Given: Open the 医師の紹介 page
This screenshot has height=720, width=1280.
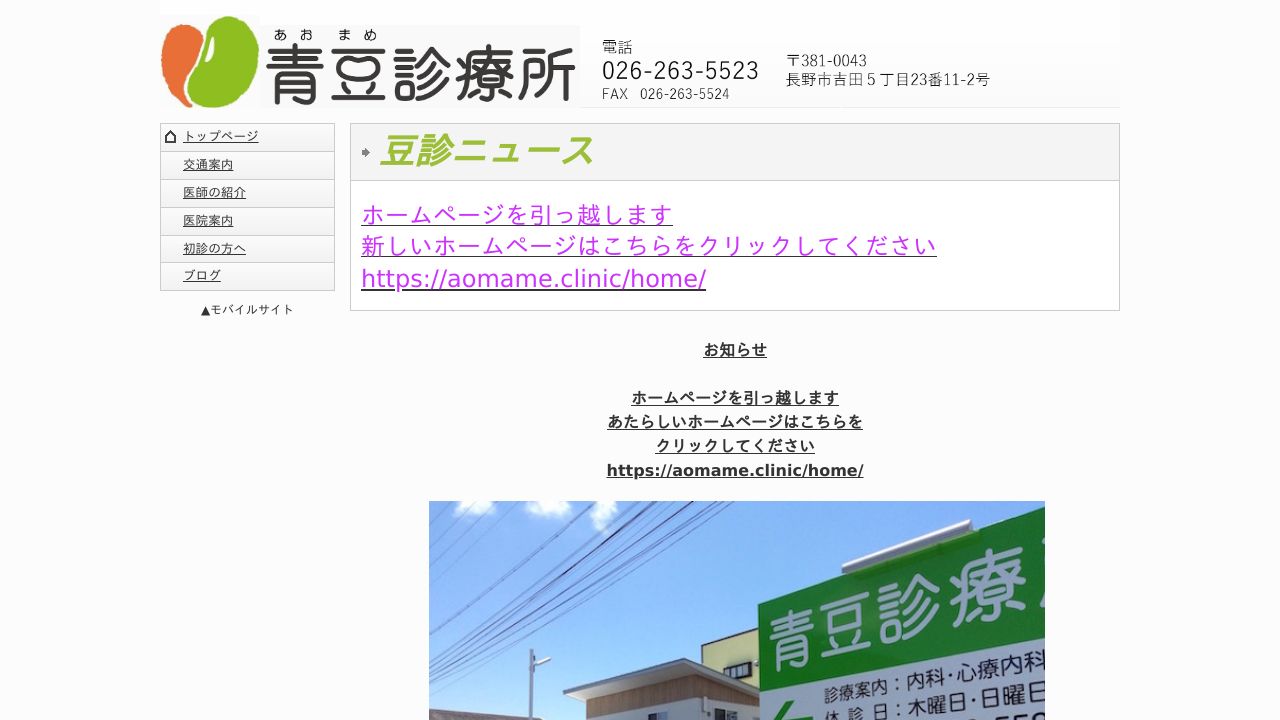Looking at the screenshot, I should click(x=214, y=192).
